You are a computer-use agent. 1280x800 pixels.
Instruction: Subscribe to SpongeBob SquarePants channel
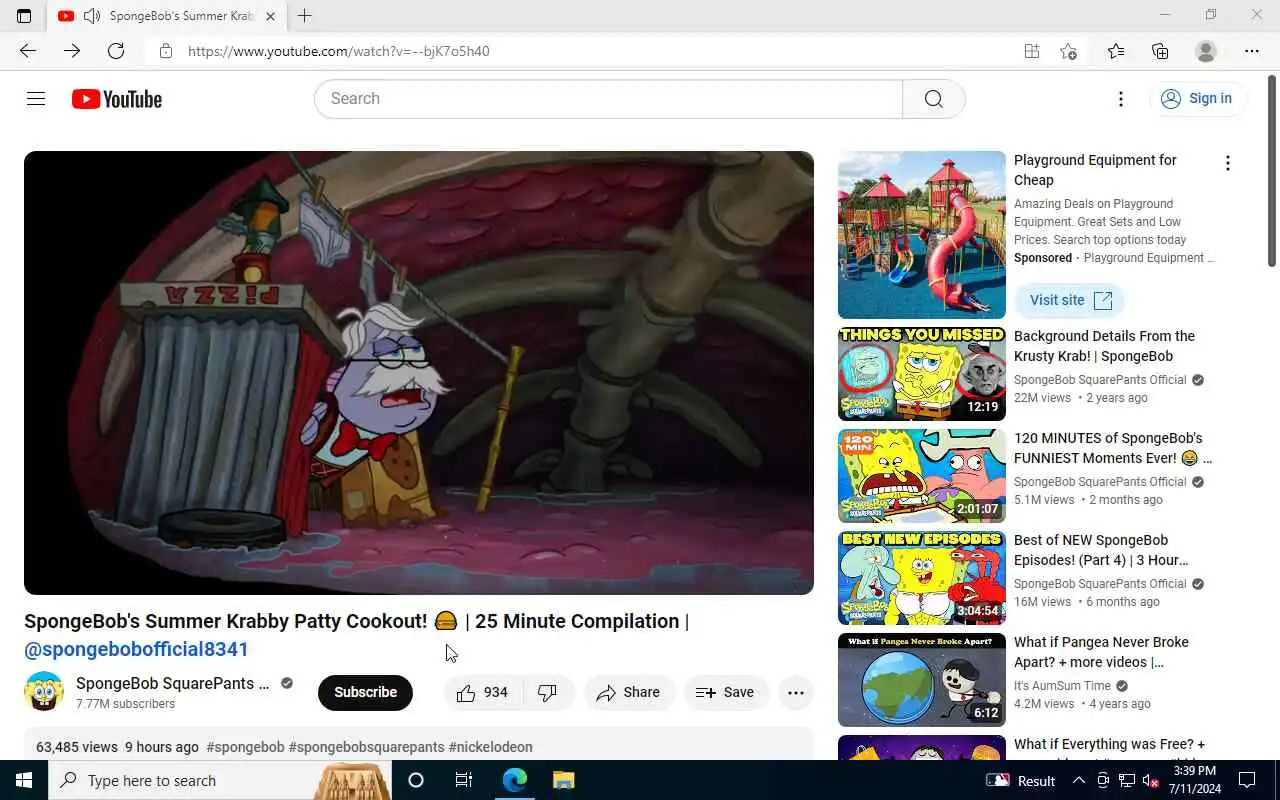(365, 692)
